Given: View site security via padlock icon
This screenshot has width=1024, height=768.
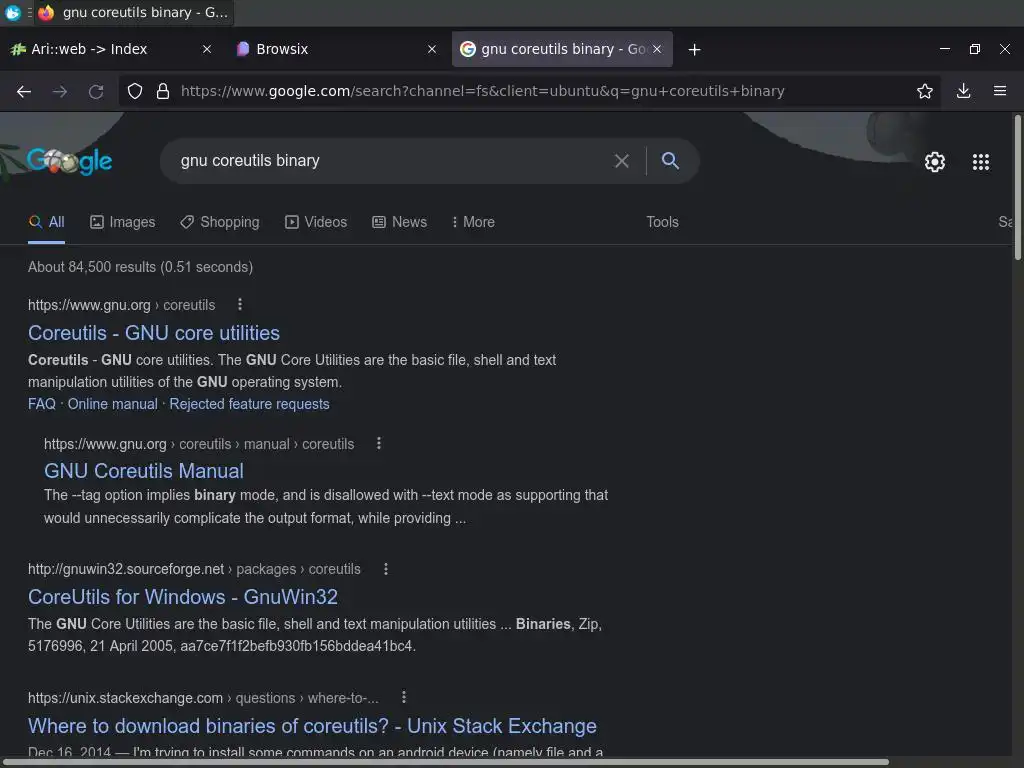Looking at the screenshot, I should [x=163, y=91].
